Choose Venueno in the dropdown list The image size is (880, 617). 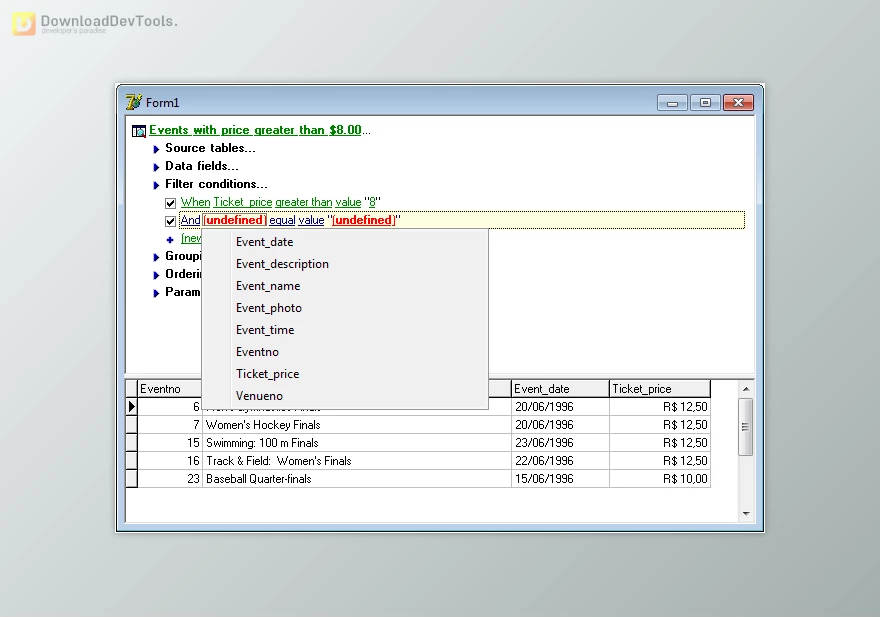(259, 395)
